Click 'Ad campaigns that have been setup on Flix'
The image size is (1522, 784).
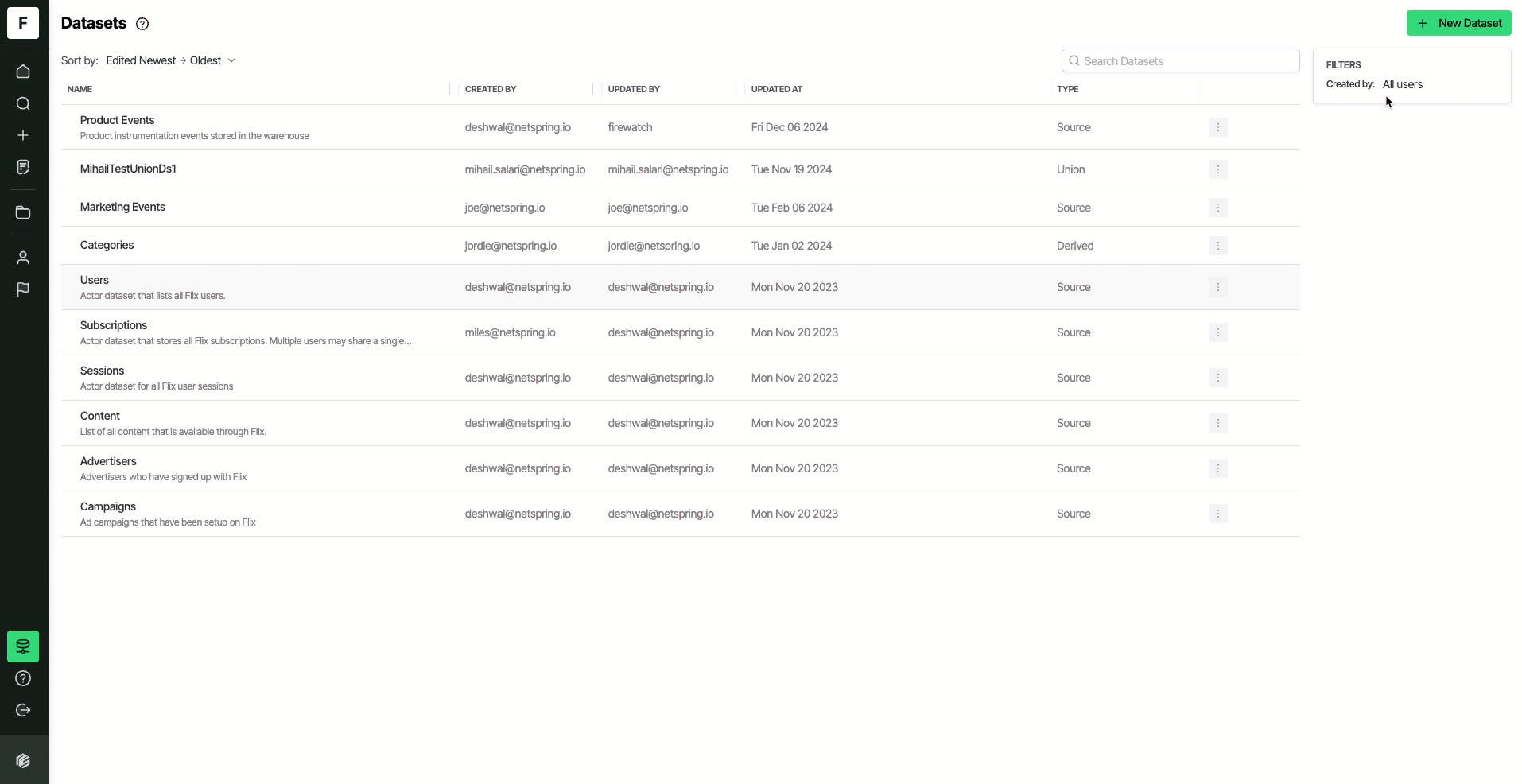168,522
